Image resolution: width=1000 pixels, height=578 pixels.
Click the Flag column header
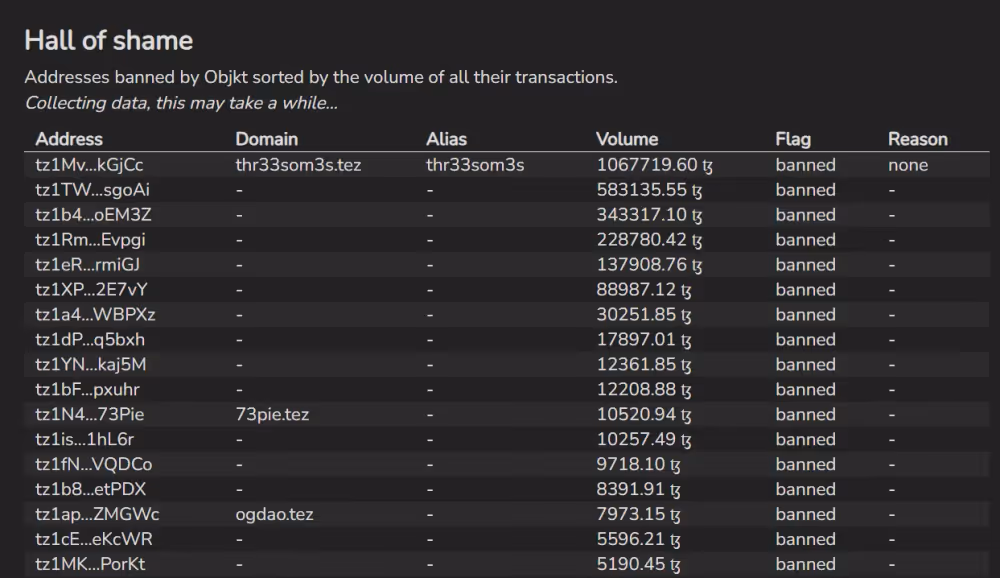tap(793, 139)
